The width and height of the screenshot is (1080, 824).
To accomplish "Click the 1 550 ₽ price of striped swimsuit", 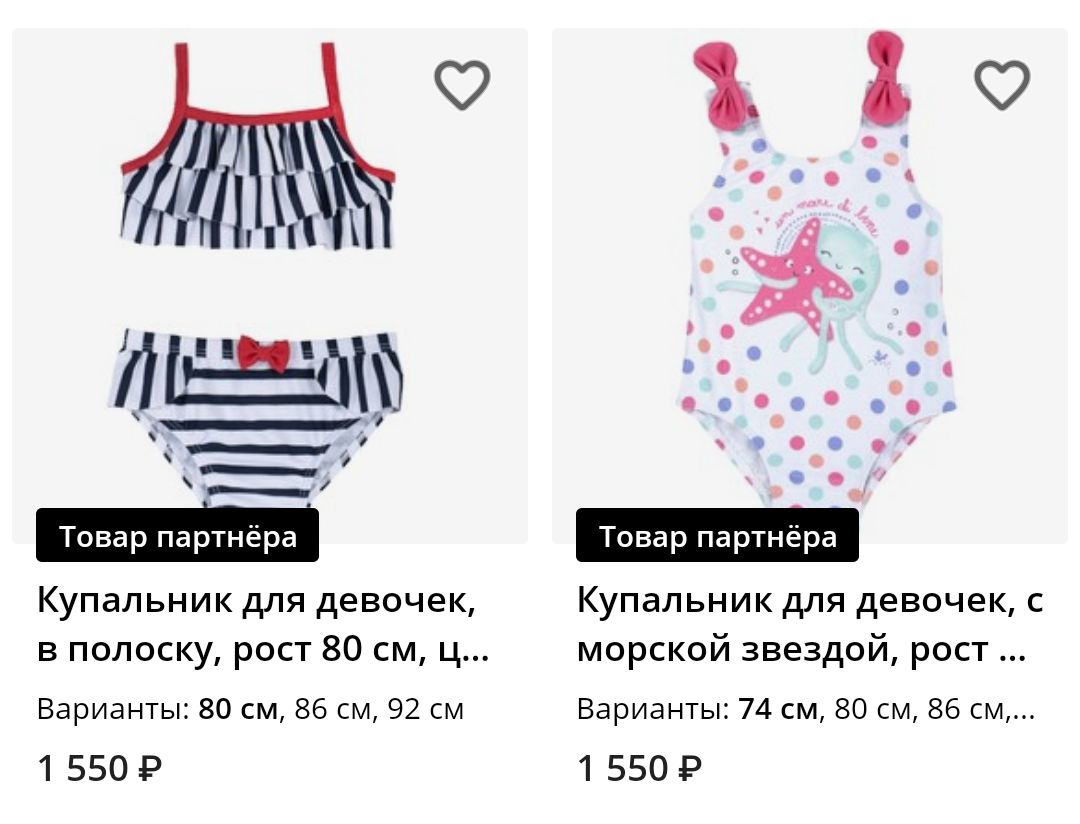I will pyautogui.click(x=100, y=768).
